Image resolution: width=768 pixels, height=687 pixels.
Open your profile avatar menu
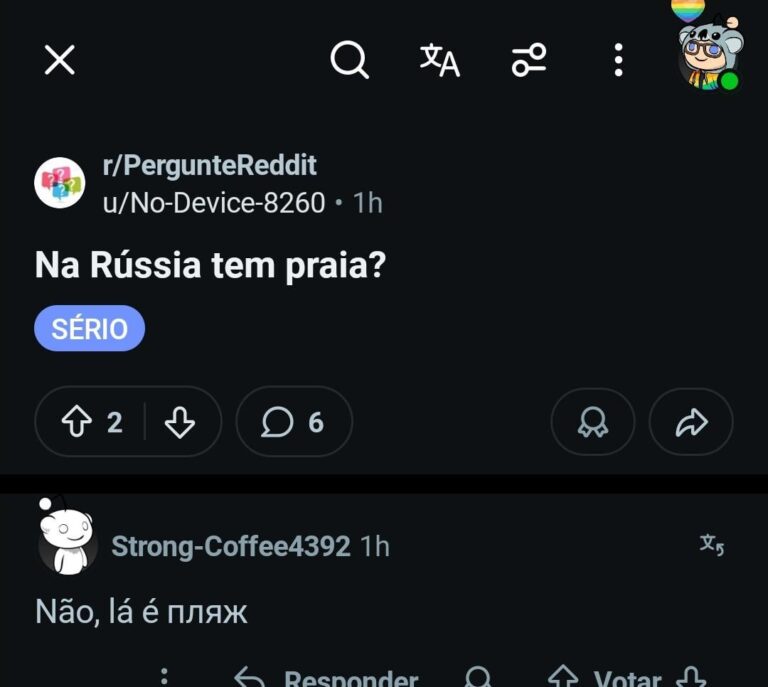709,55
